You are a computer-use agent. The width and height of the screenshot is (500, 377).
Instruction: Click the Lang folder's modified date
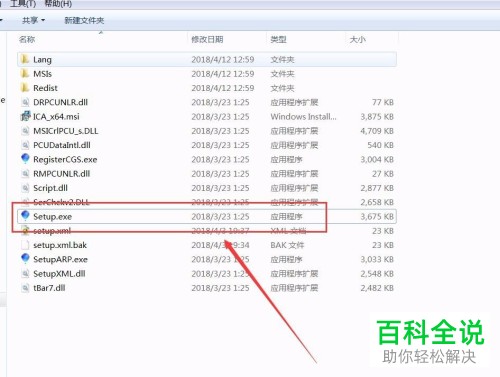click(223, 59)
